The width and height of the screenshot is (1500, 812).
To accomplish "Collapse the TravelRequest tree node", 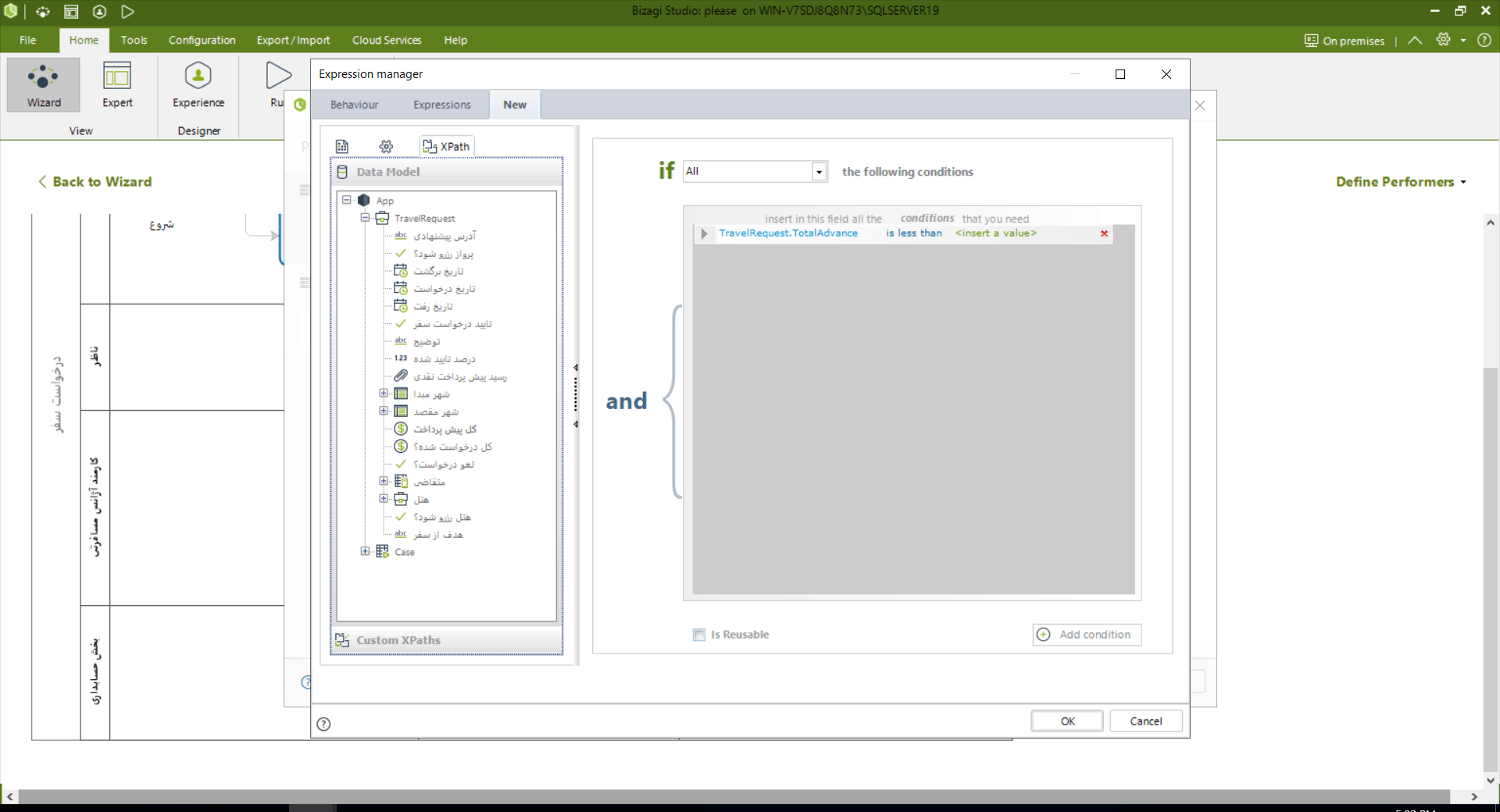I will tap(365, 218).
